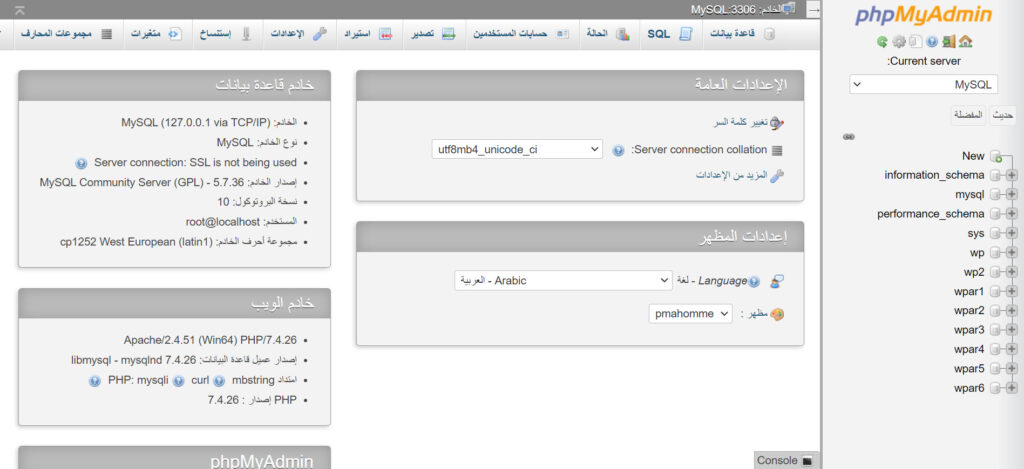The image size is (1024, 469).
Task: Open the Console bar at bottom
Action: (786, 461)
